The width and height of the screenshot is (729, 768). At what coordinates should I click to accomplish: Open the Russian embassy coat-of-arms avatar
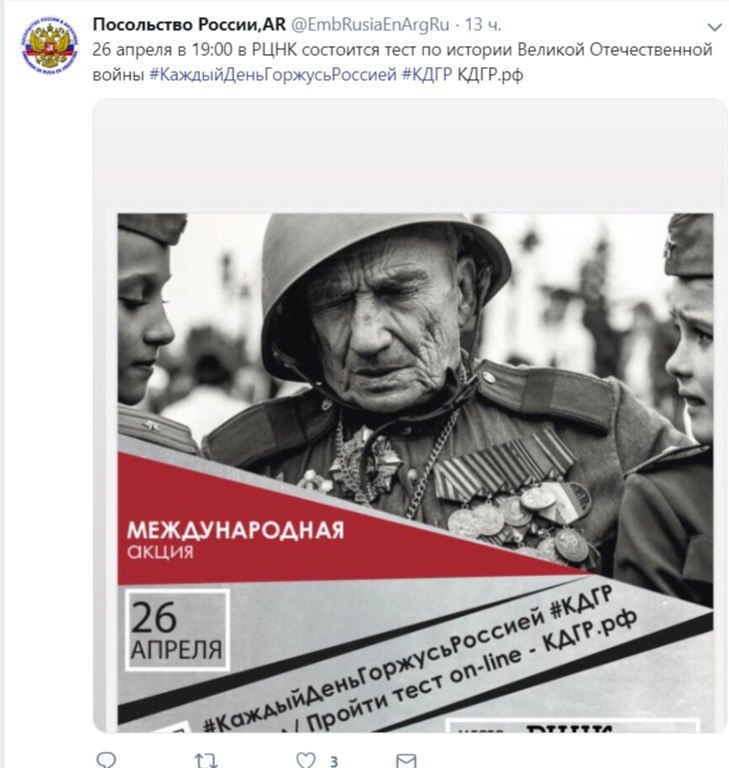click(49, 45)
